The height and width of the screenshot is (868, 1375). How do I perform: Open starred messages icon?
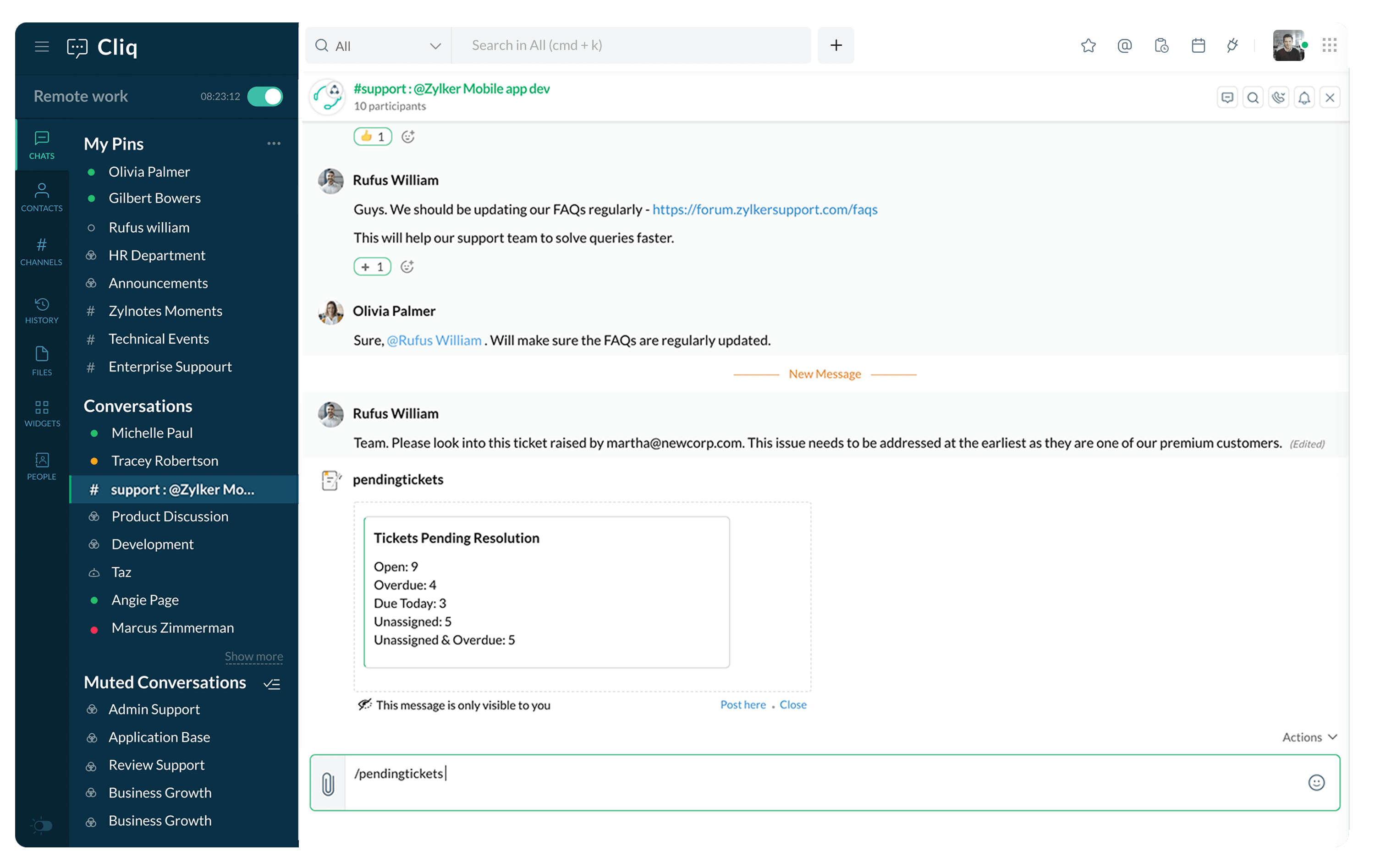(x=1089, y=45)
